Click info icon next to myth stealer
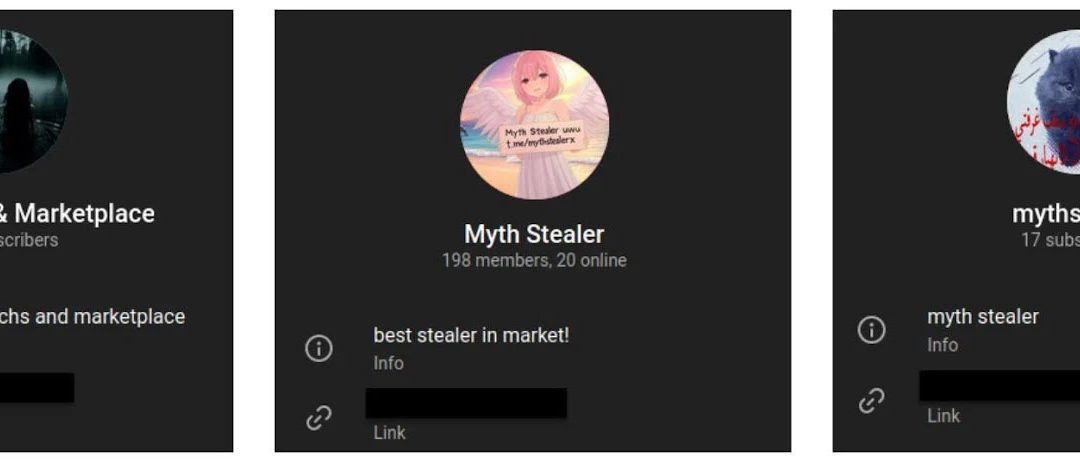Viewport: 1080px width, 462px height. 871,330
